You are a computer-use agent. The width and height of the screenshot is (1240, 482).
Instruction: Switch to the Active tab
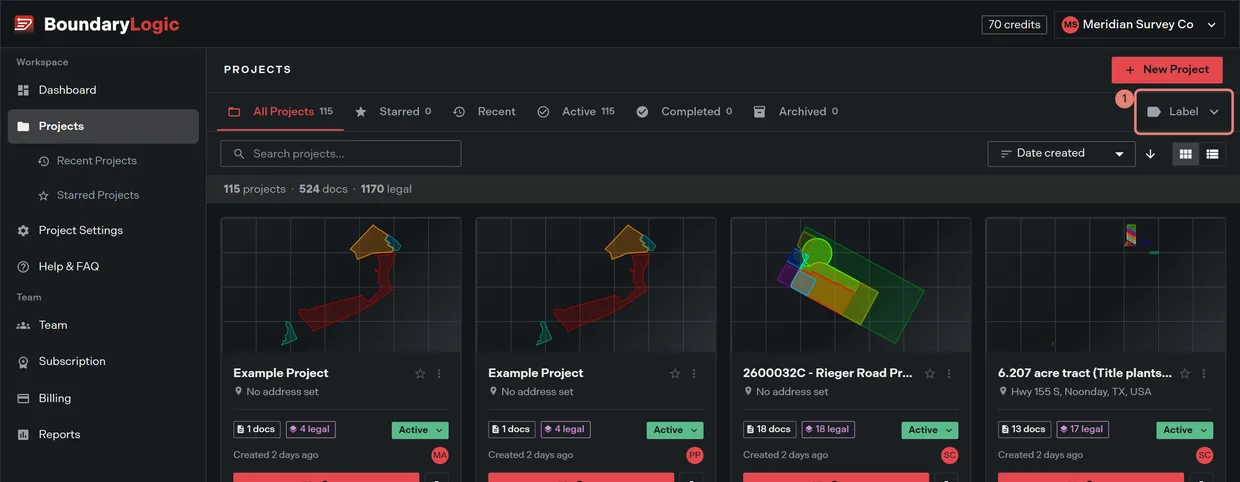pyautogui.click(x=576, y=112)
